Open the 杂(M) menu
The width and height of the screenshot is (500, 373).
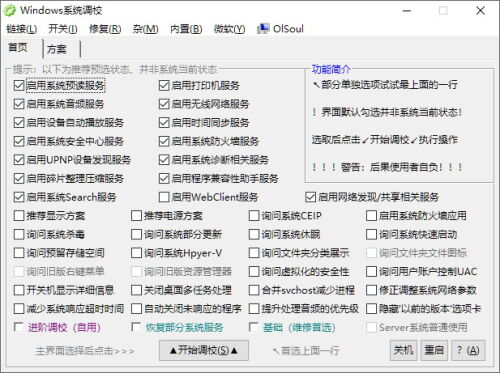pyautogui.click(x=145, y=29)
